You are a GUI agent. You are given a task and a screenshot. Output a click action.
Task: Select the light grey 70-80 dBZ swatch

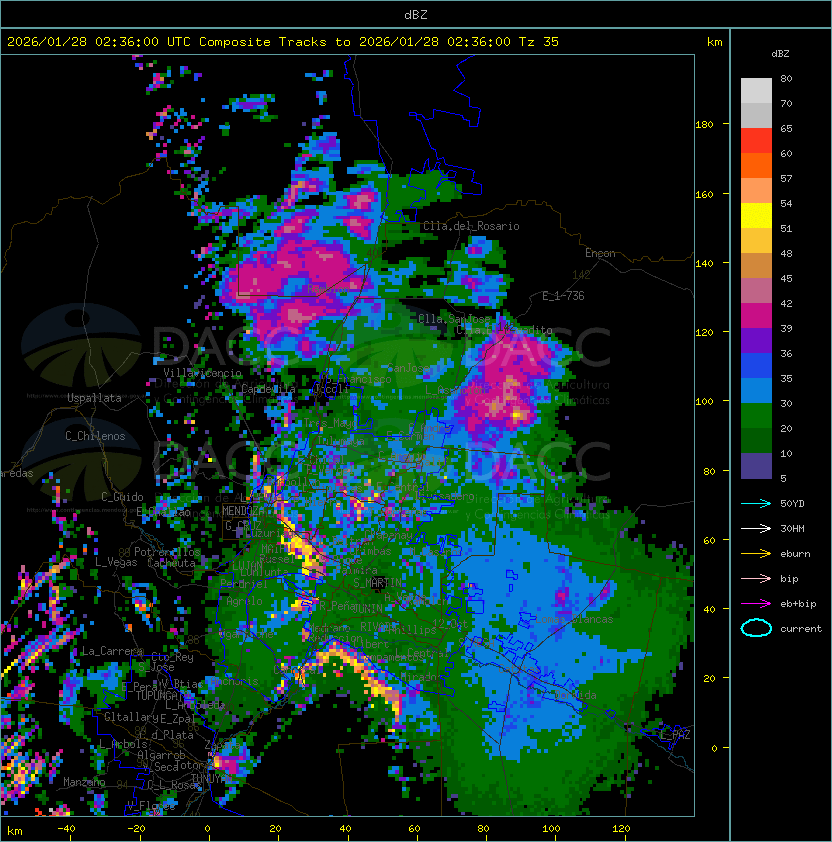(756, 90)
